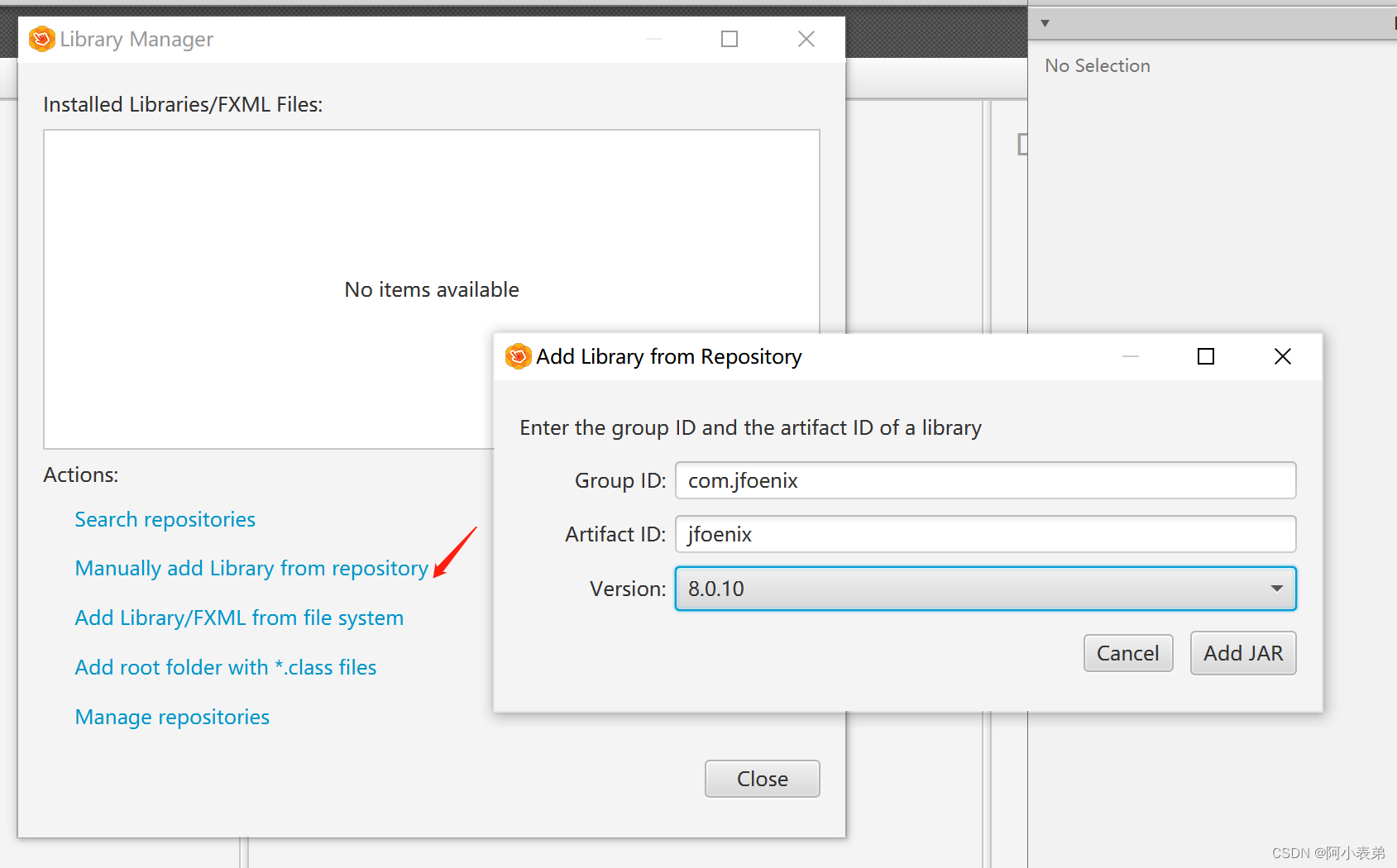Image resolution: width=1397 pixels, height=868 pixels.
Task: Click the Add JAR button
Action: coord(1242,653)
